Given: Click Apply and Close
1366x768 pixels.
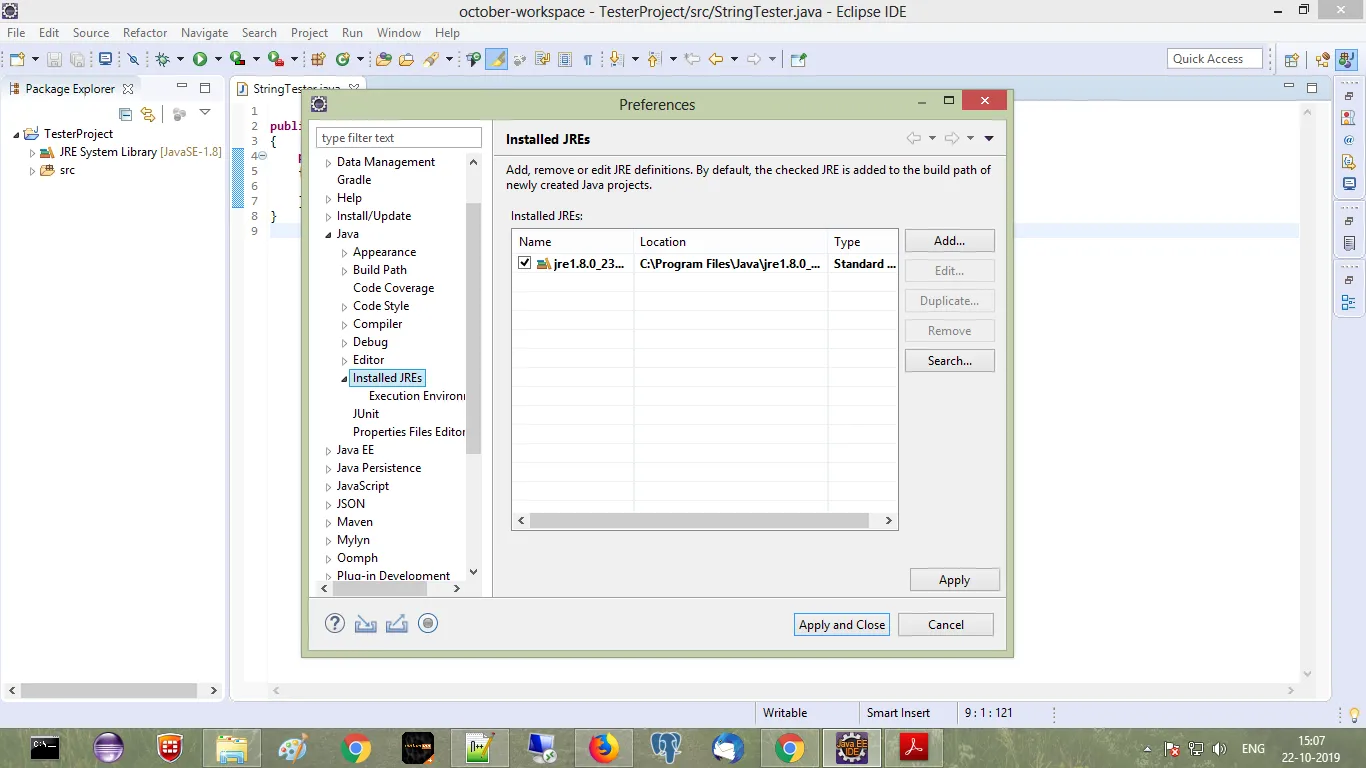Looking at the screenshot, I should 842,625.
